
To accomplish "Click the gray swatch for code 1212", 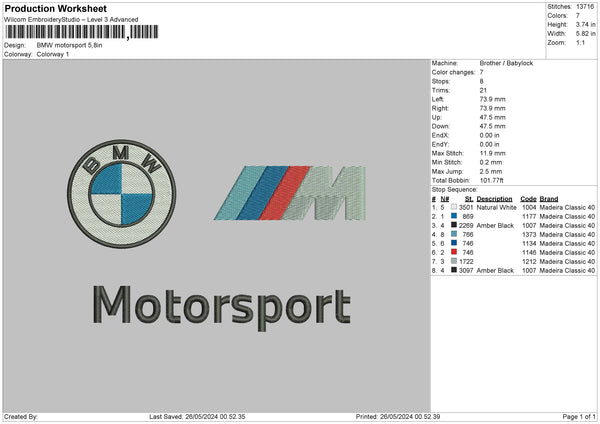I will point(454,261).
